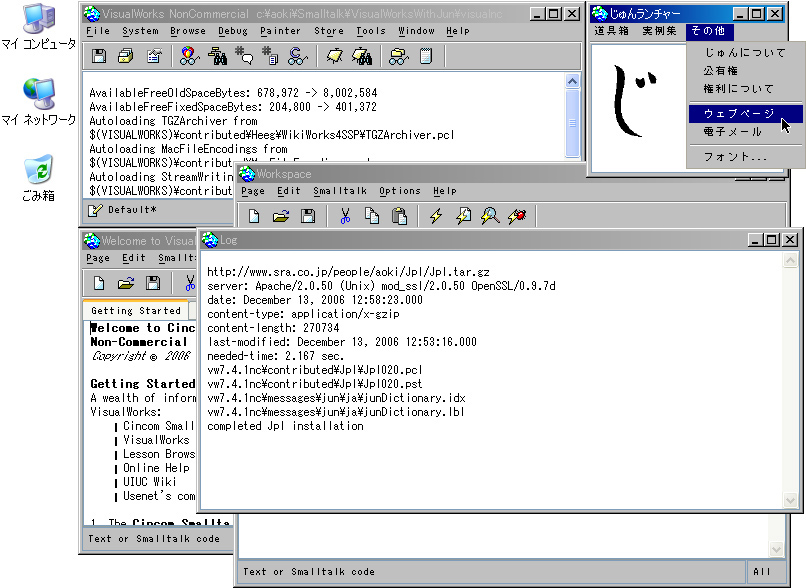Click the scroll-up arrow in launcher transcript
This screenshot has width=806, height=588.
click(572, 81)
